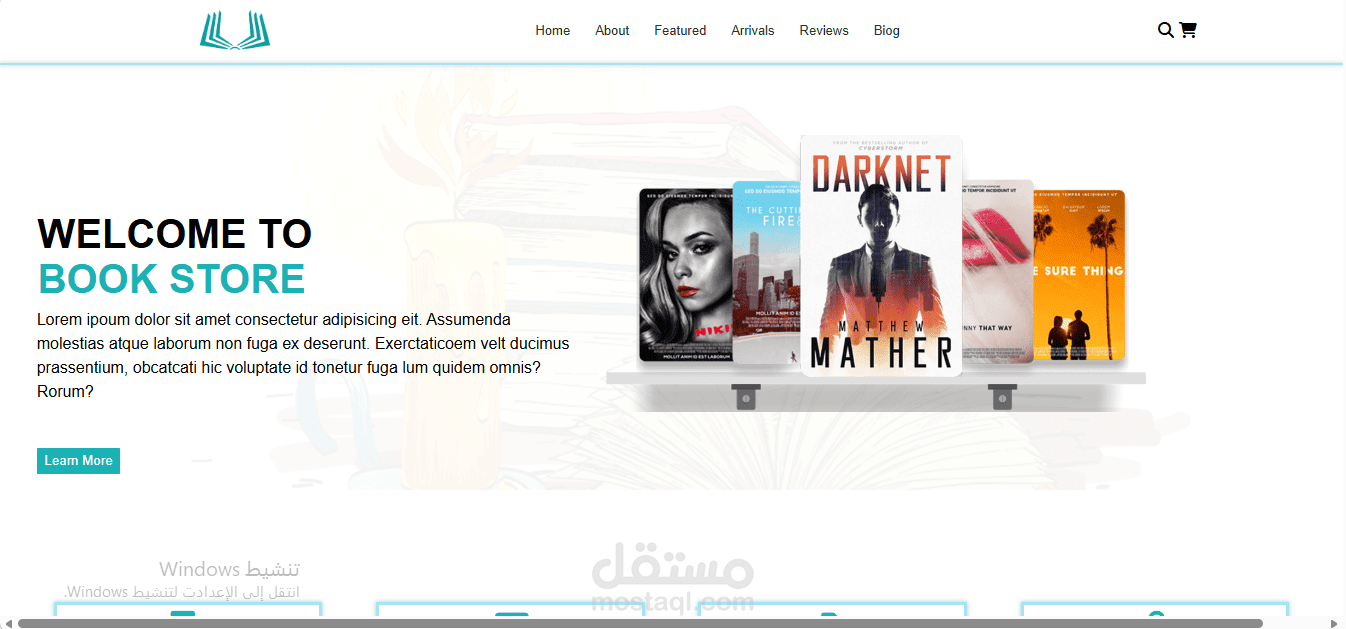1346x629 pixels.
Task: Select the black-and-white woman book cover
Action: click(x=686, y=276)
